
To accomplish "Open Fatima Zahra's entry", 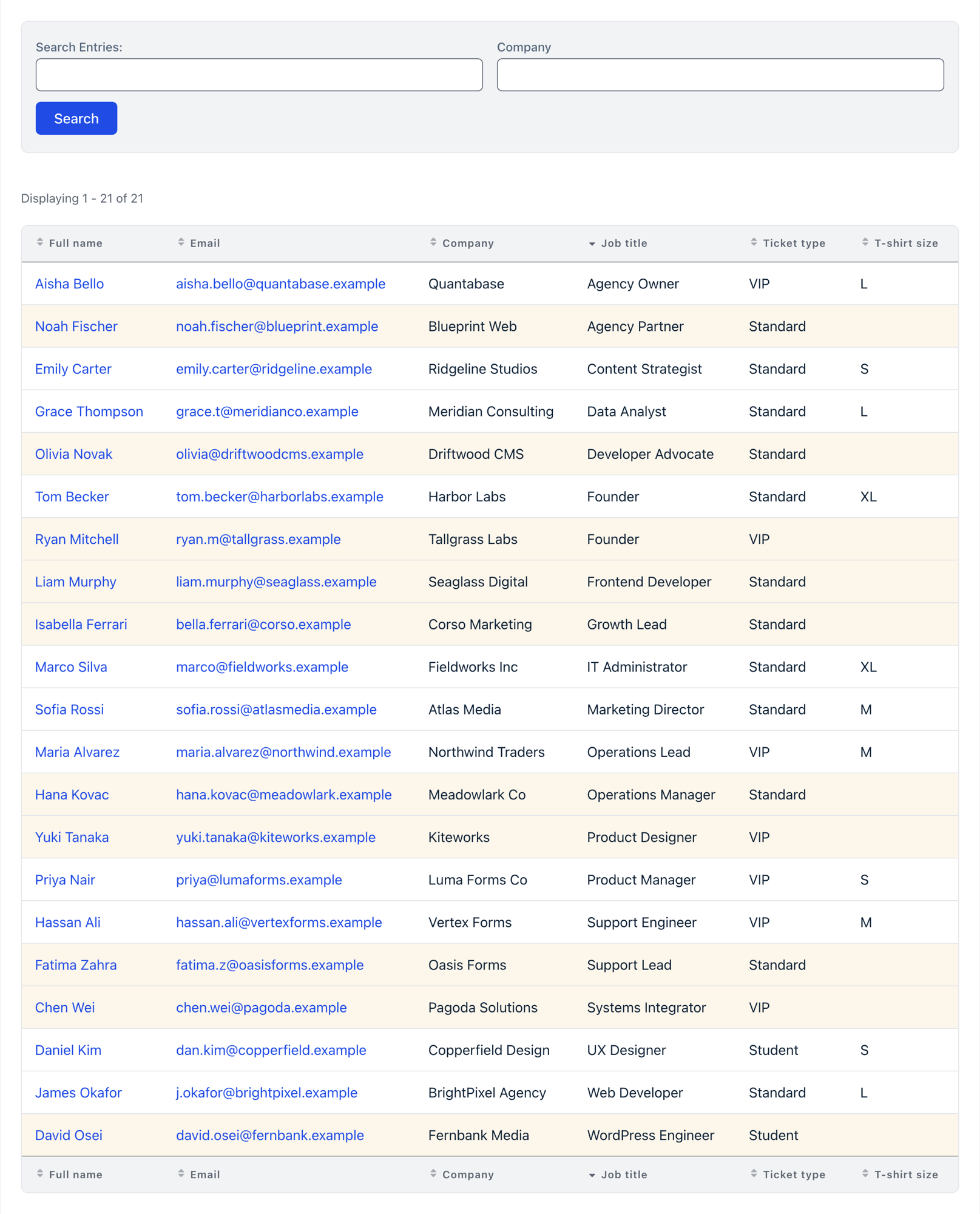I will pos(76,965).
